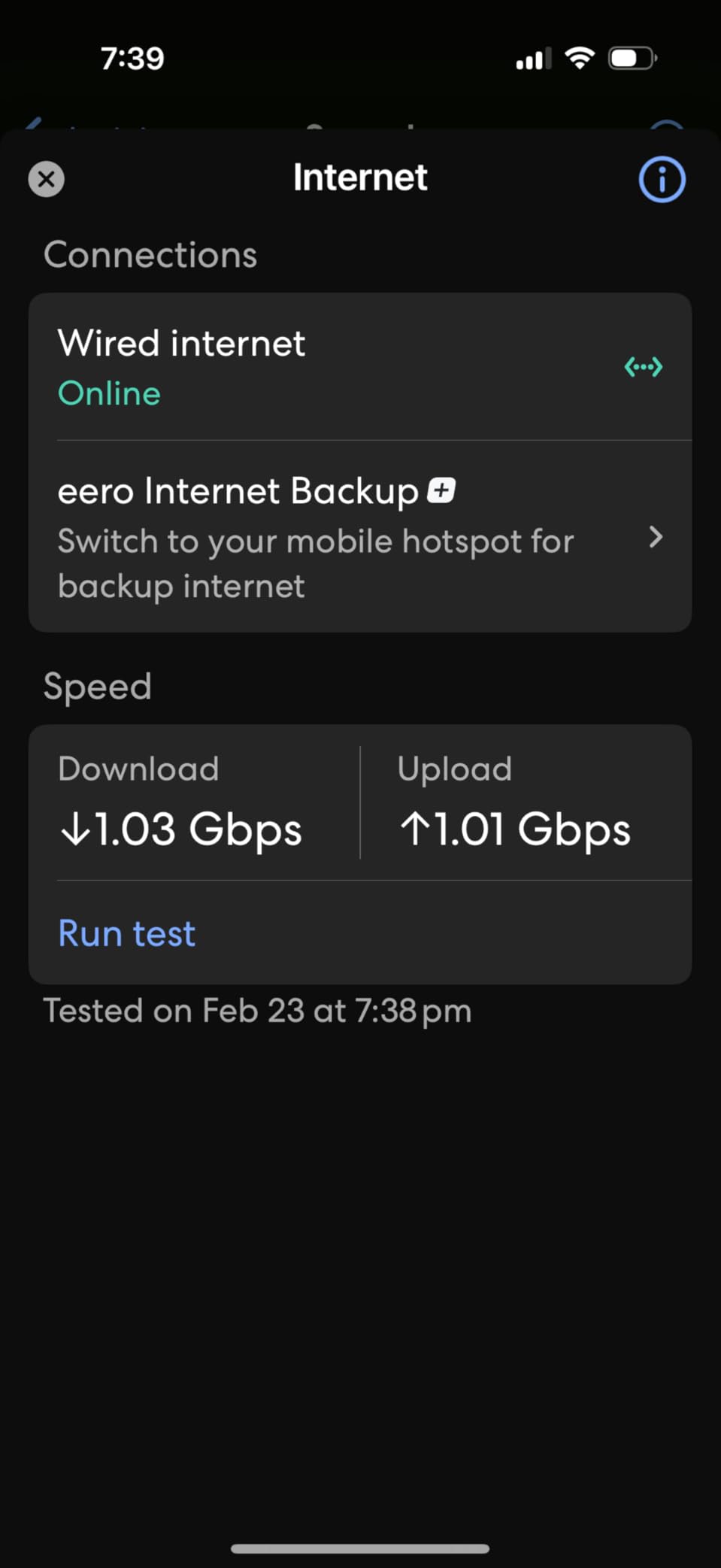Tap the cellular signal bars icon
This screenshot has width=721, height=1568.
coord(533,59)
